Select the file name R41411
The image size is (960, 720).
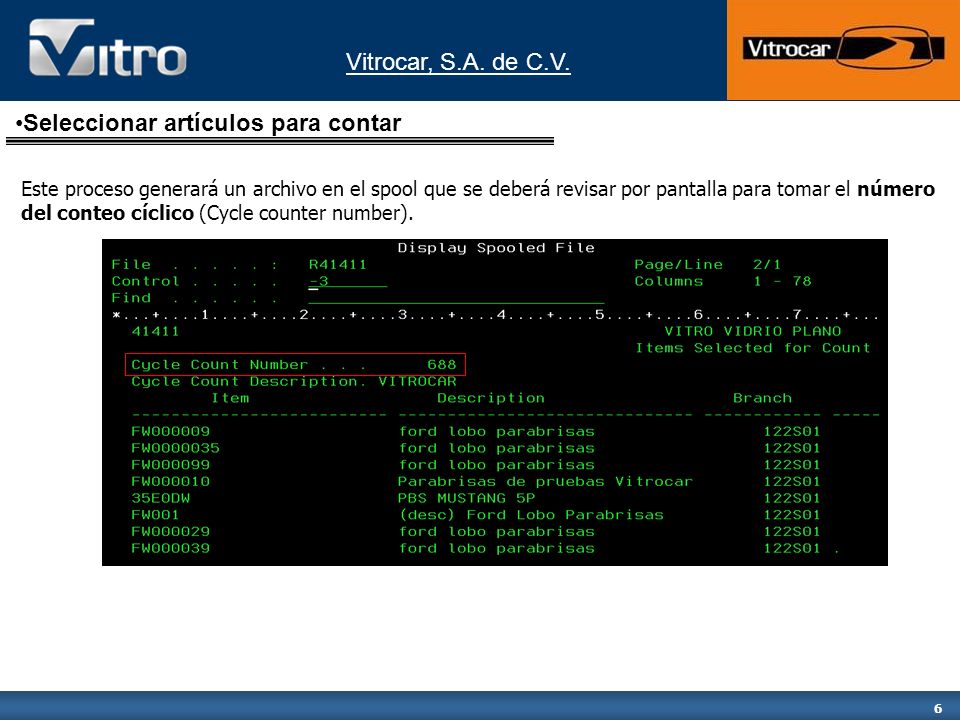tap(337, 264)
